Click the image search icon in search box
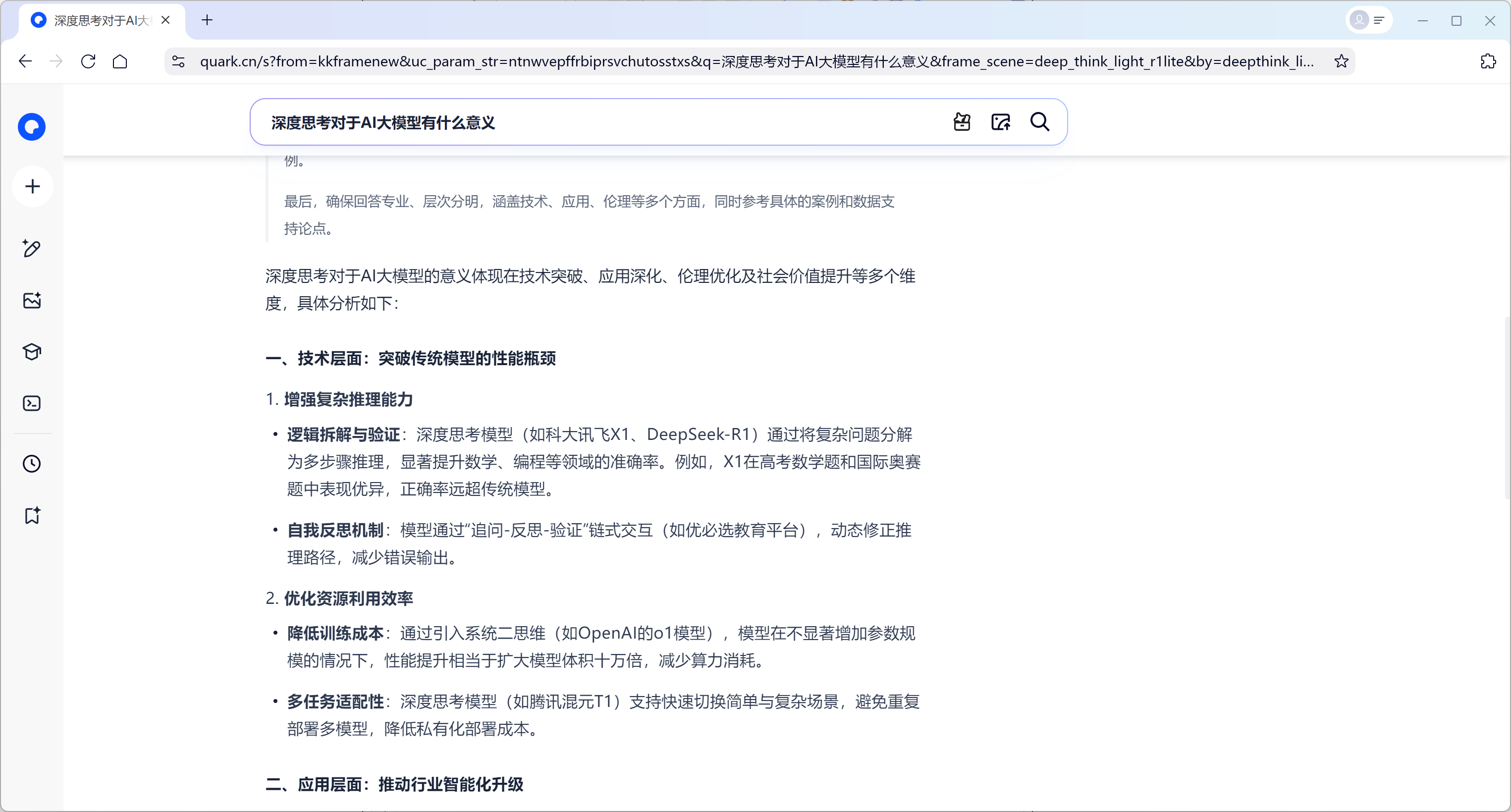The width and height of the screenshot is (1511, 812). pos(1001,122)
